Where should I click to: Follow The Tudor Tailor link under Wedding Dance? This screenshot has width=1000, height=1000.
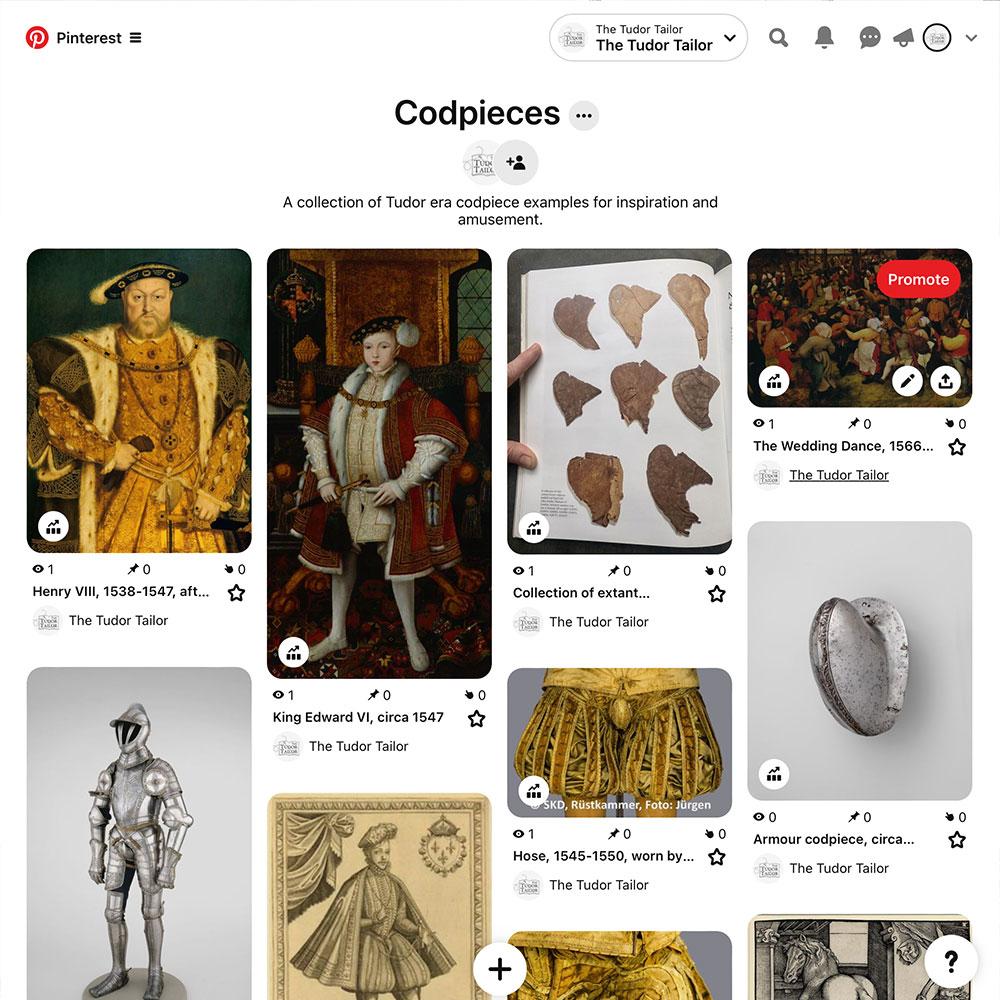coord(839,475)
